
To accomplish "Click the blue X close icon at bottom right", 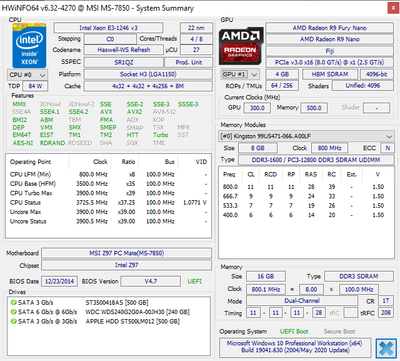I will (x=386, y=348).
